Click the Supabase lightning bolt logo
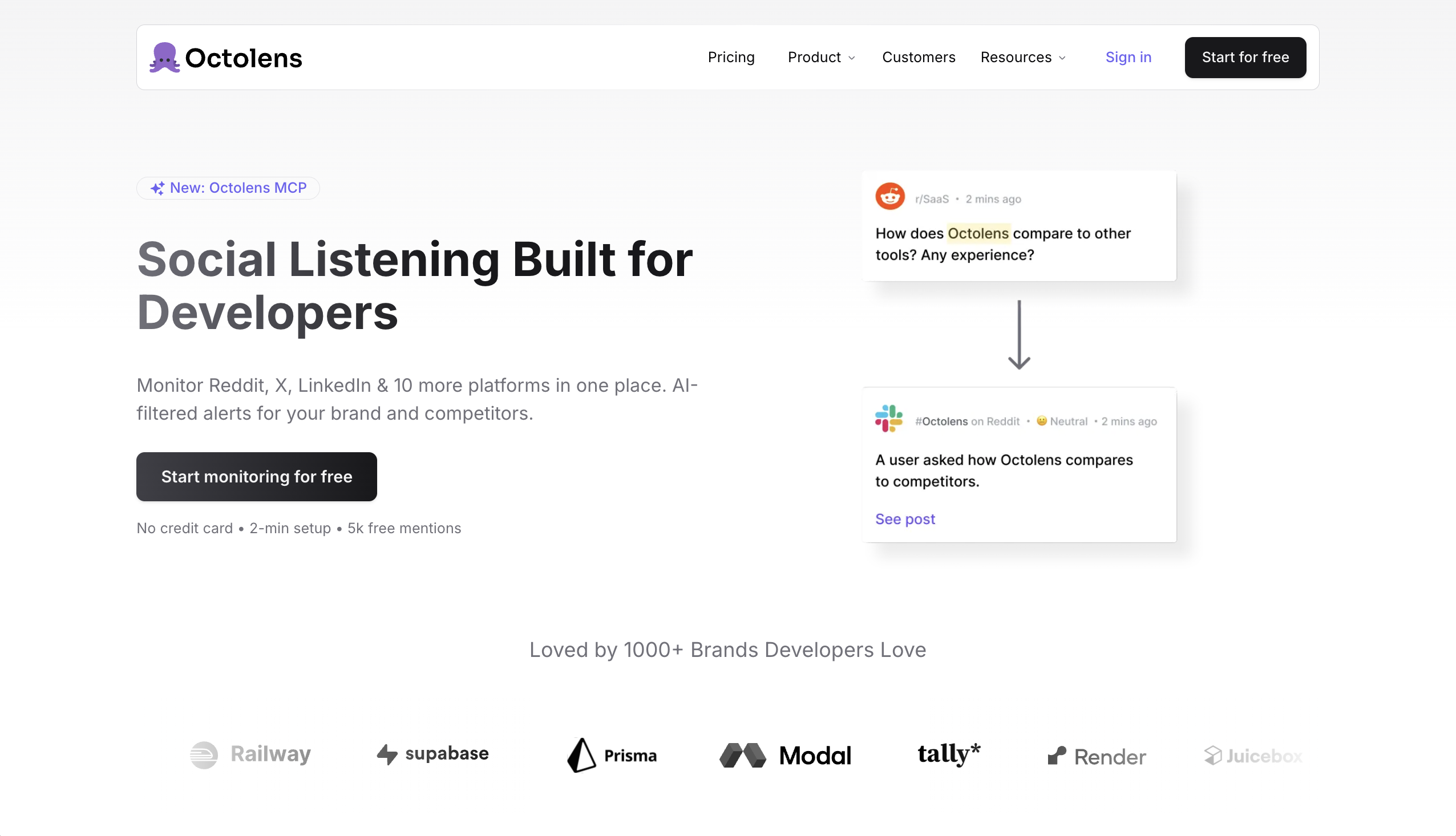This screenshot has width=1456, height=836. (x=387, y=754)
